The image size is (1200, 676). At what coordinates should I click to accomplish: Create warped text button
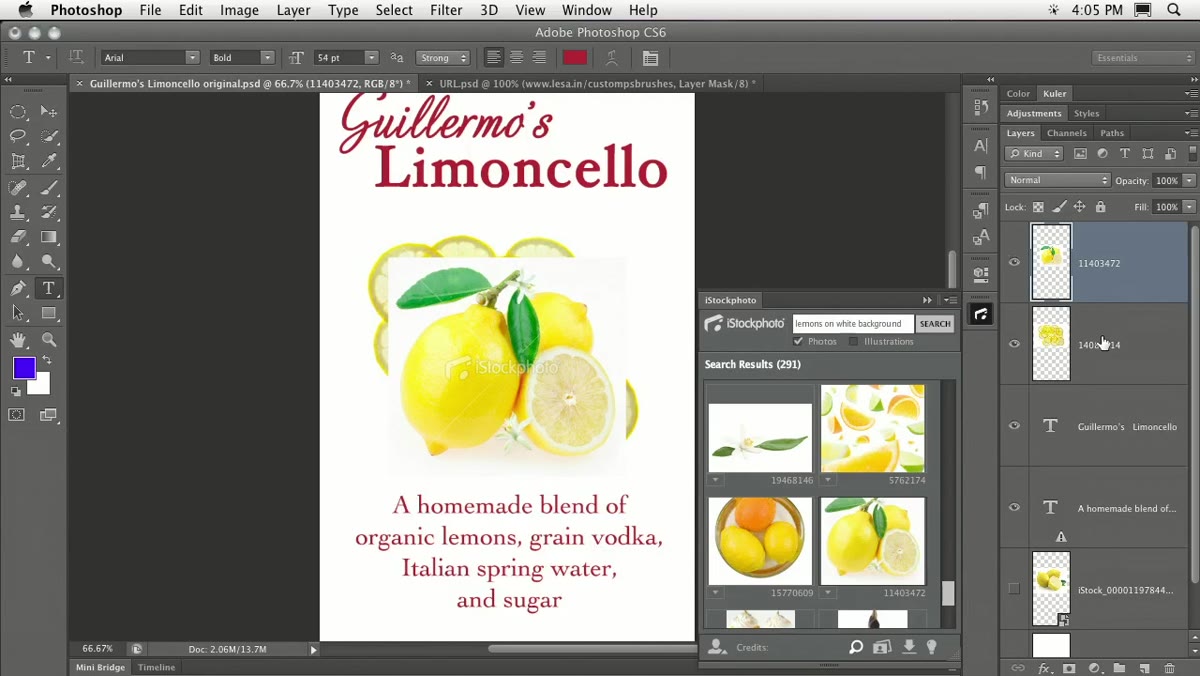pyautogui.click(x=612, y=58)
